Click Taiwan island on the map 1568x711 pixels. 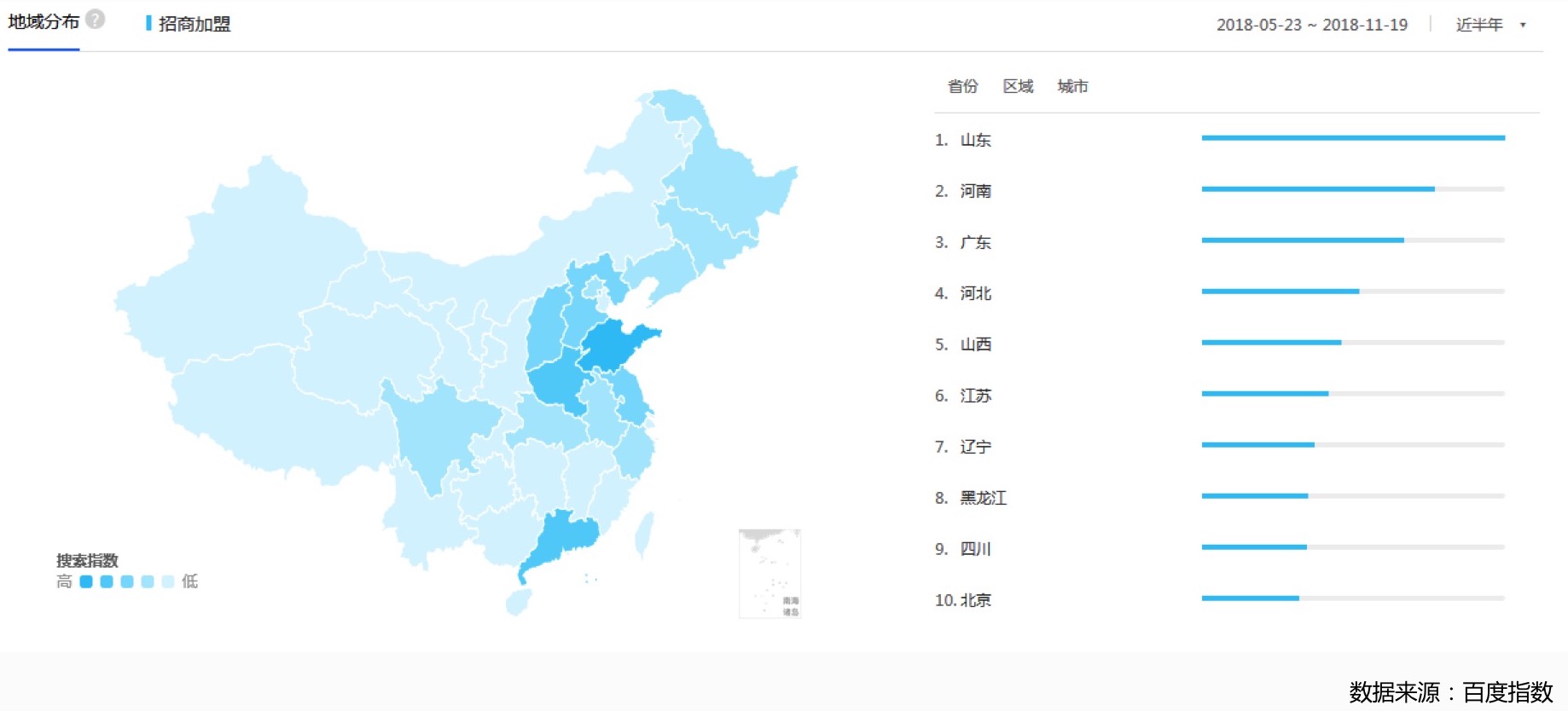[x=645, y=534]
